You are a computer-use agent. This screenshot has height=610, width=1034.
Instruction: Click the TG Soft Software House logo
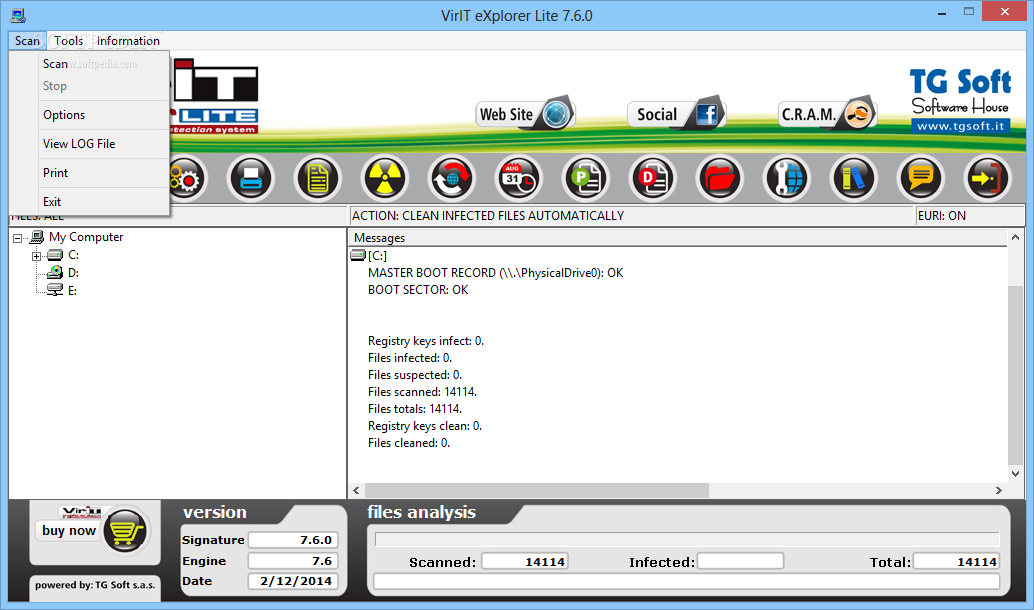tap(960, 101)
